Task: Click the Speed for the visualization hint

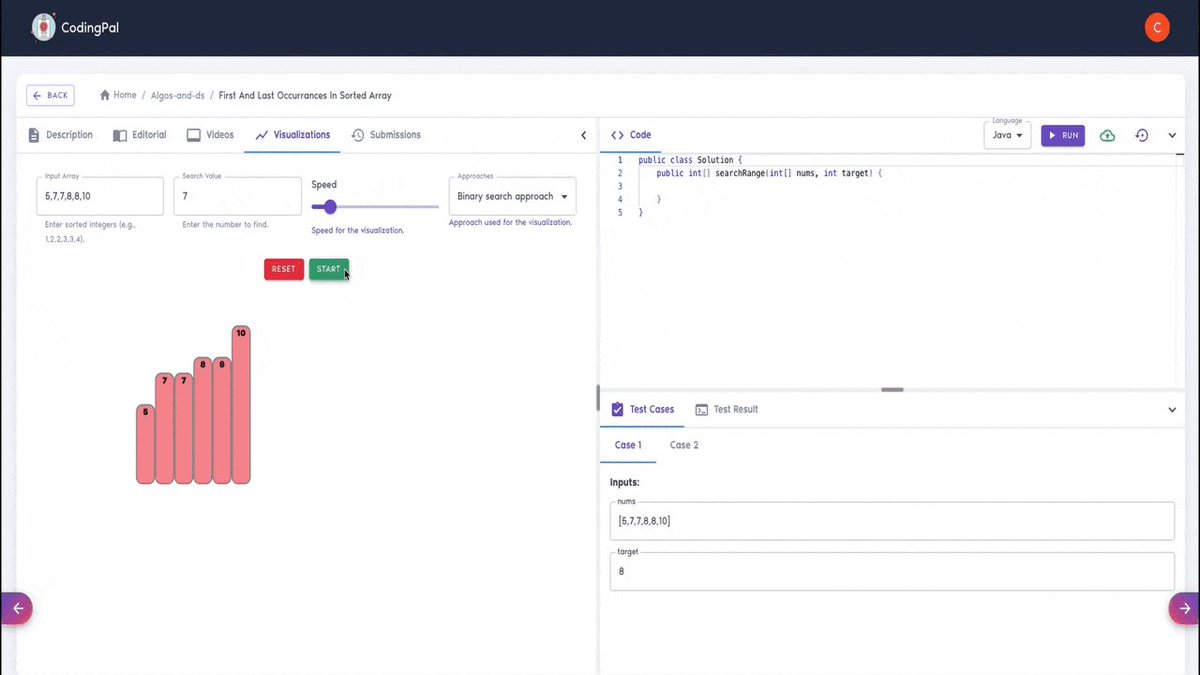Action: [357, 230]
